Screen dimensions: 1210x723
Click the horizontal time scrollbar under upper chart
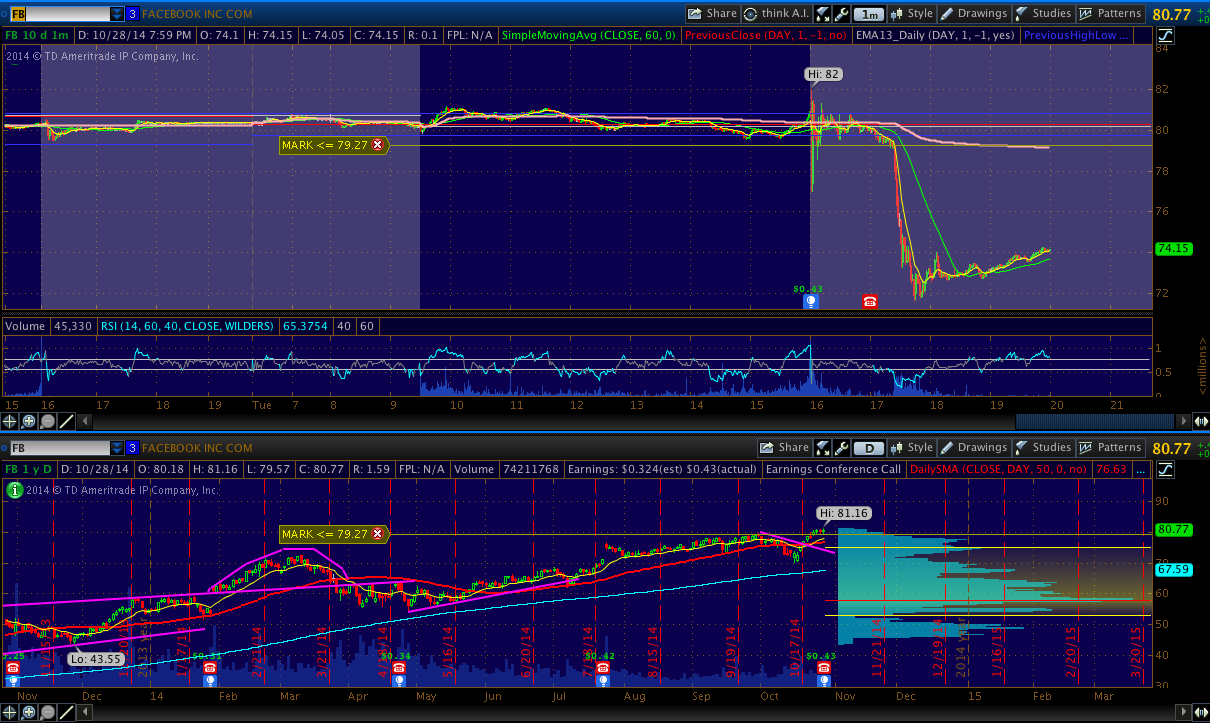point(1090,421)
